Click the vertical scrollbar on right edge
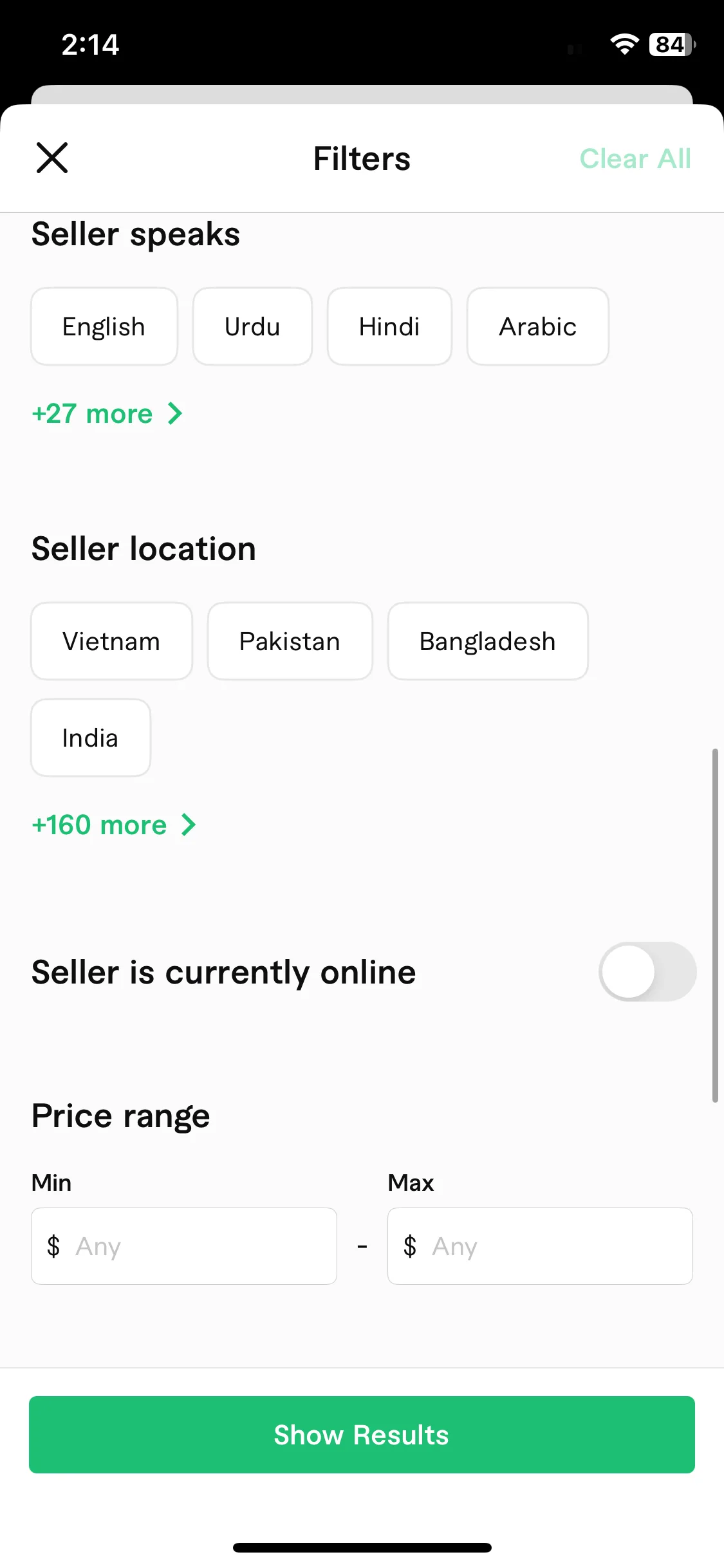Viewport: 724px width, 1568px height. pyautogui.click(x=715, y=926)
